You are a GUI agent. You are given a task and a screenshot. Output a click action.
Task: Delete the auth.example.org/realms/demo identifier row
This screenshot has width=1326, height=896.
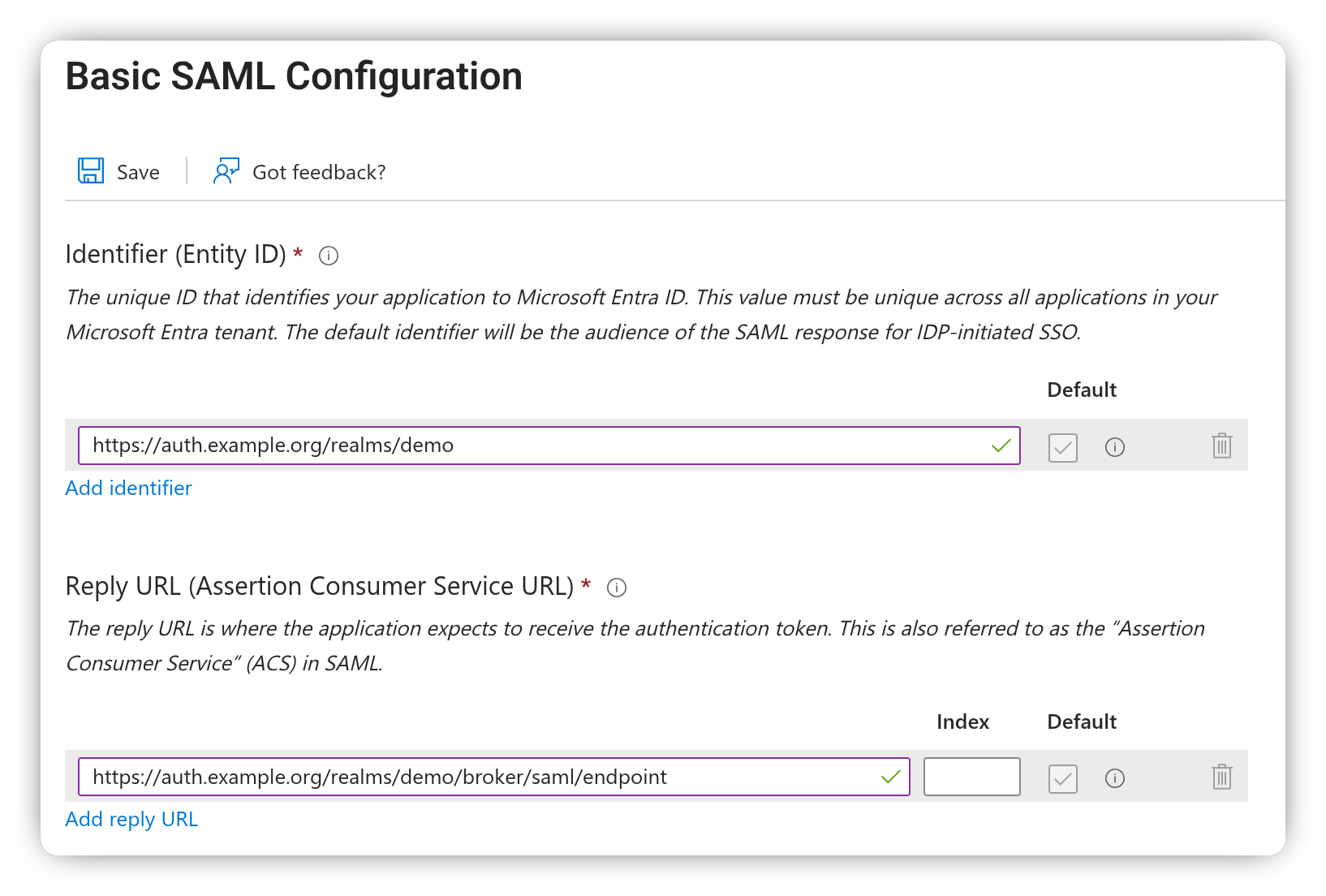pos(1221,446)
